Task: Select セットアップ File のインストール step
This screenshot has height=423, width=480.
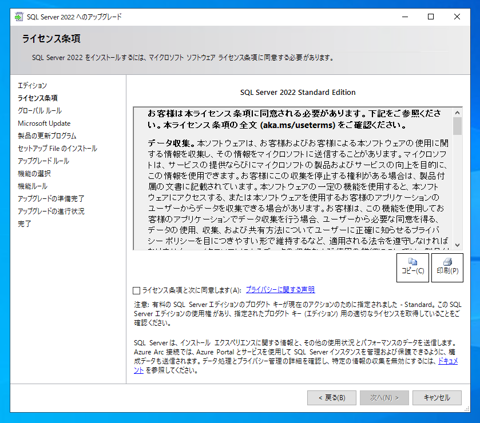Action: pos(57,148)
